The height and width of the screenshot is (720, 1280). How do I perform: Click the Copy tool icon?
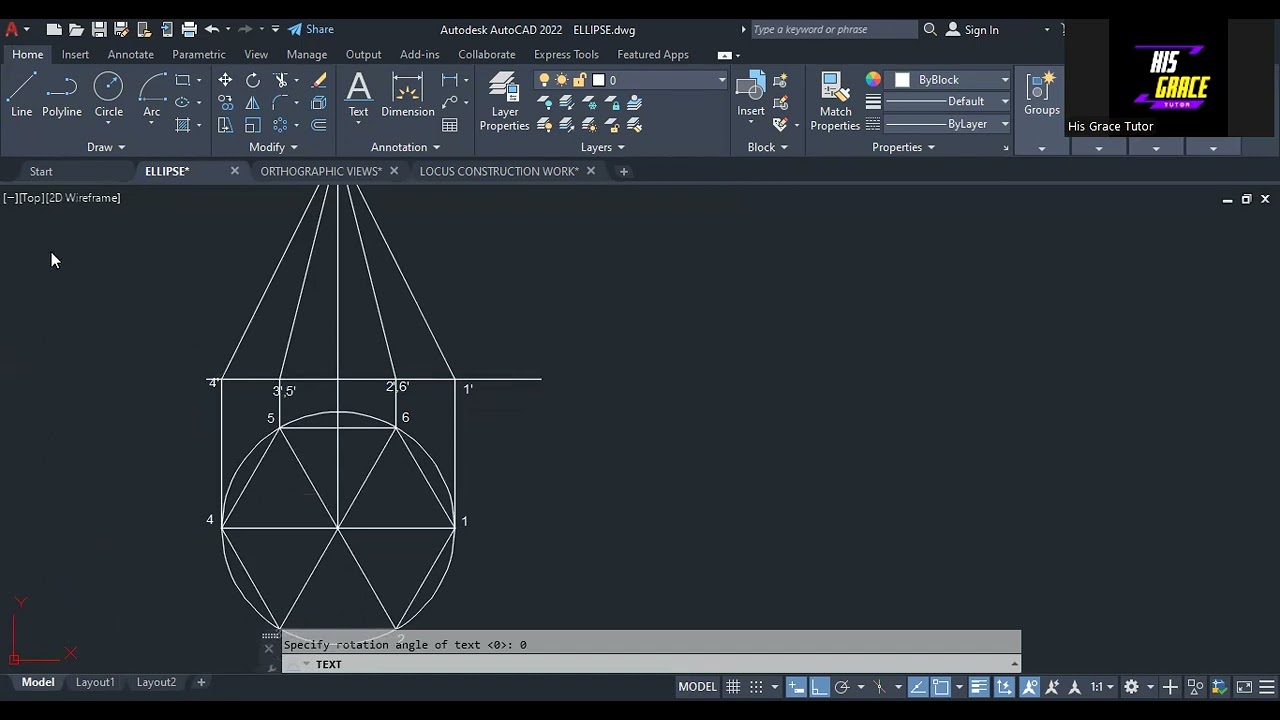[225, 102]
